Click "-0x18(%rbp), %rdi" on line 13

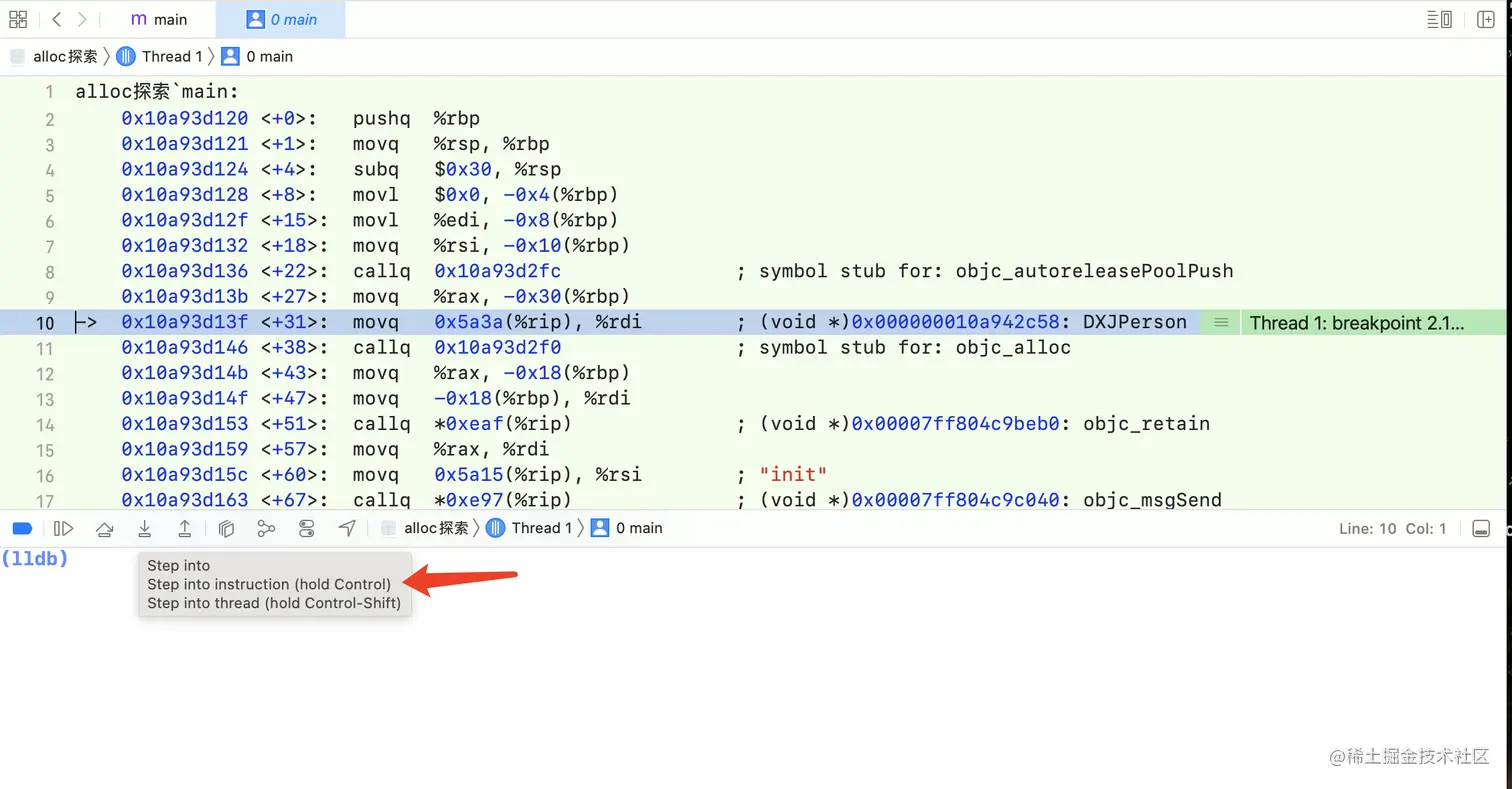532,398
